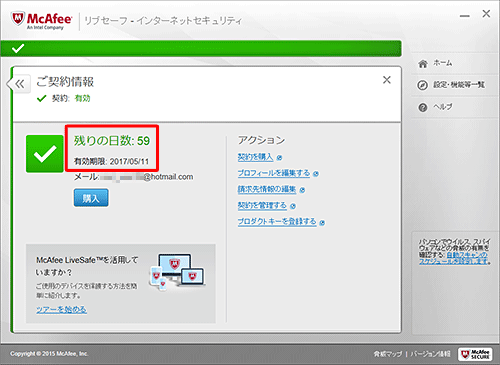Open the 契約を管理する link
This screenshot has width=500, height=365.
click(262, 205)
